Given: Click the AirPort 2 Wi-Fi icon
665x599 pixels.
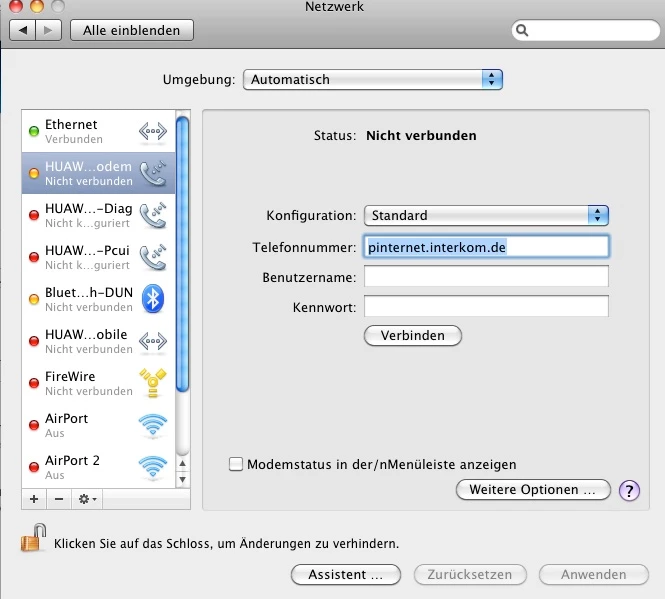Looking at the screenshot, I should coord(153,467).
